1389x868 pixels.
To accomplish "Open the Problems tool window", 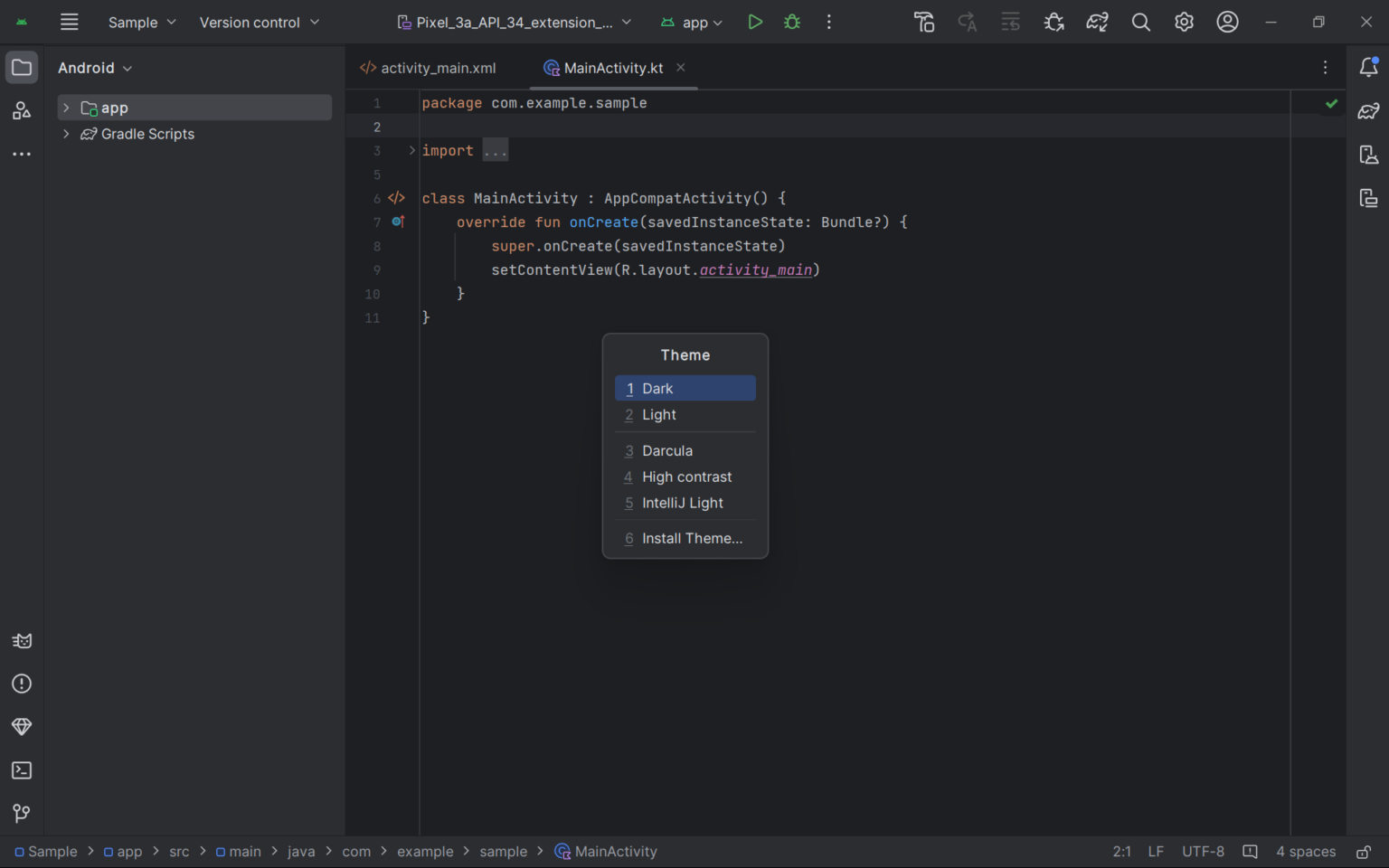I will [x=22, y=684].
